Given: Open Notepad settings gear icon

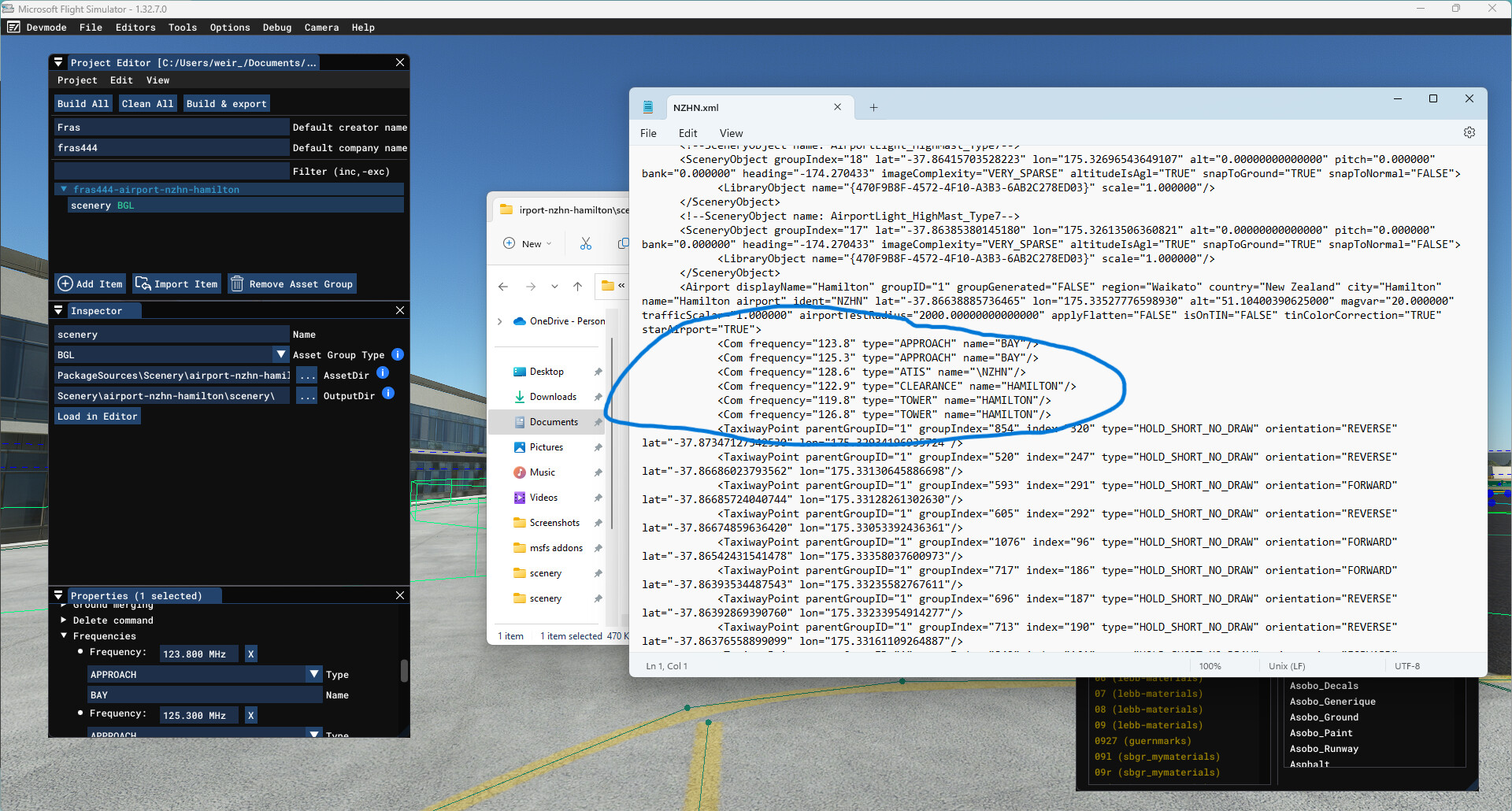Looking at the screenshot, I should point(1469,132).
